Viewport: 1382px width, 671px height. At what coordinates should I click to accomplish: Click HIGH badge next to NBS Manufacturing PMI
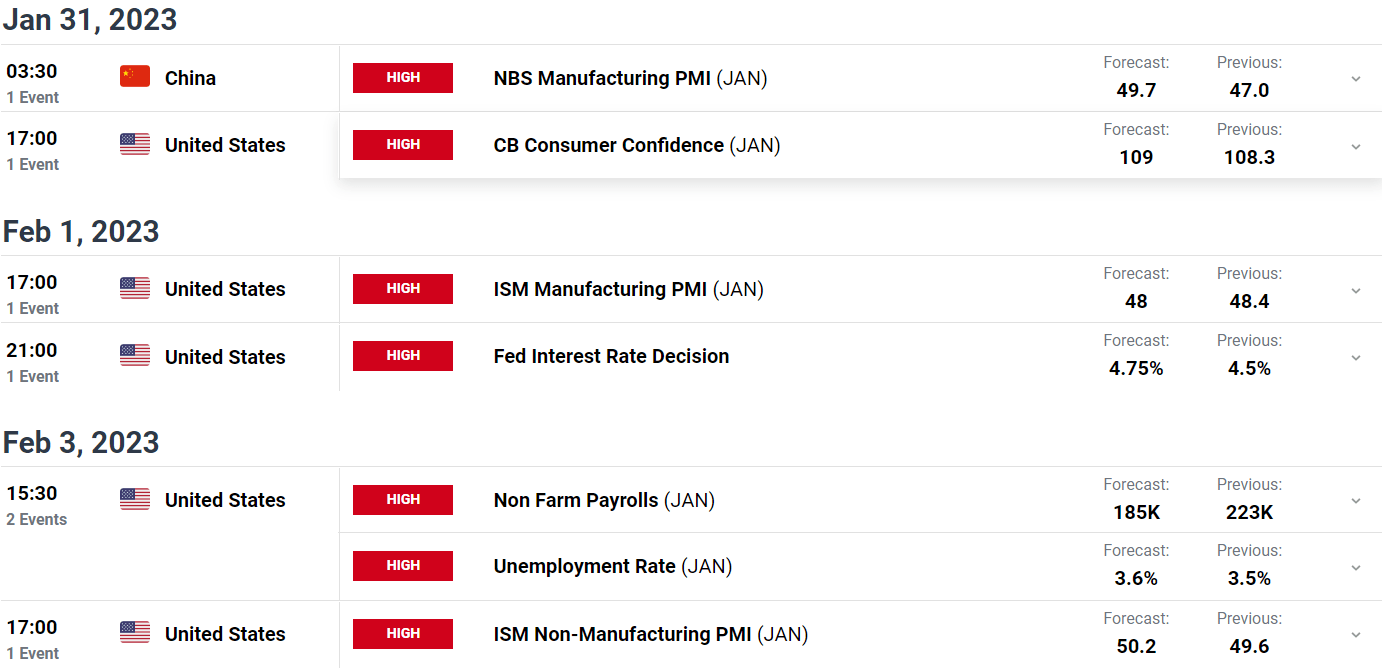pyautogui.click(x=403, y=78)
